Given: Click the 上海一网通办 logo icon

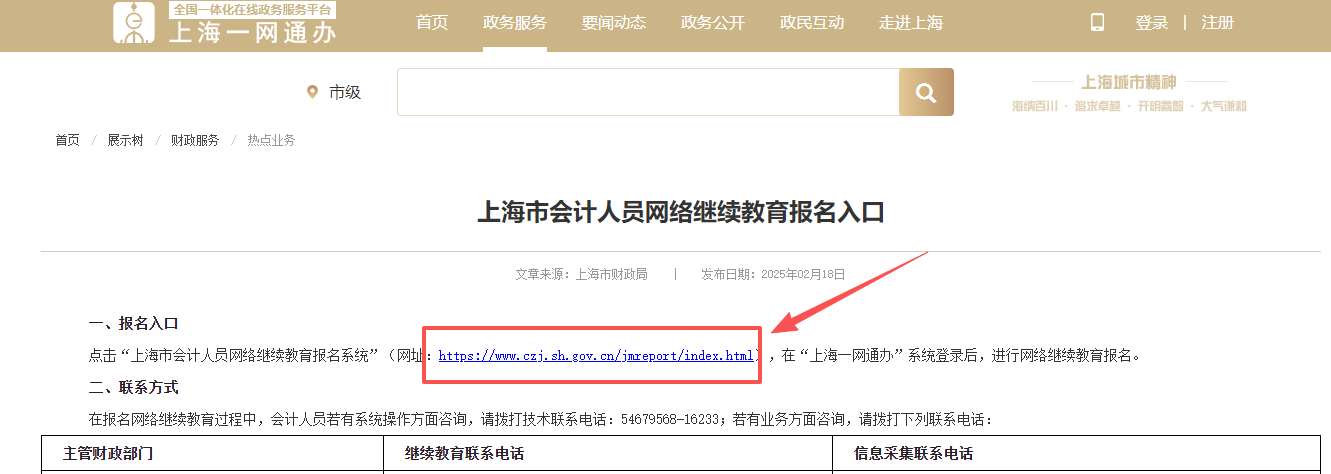Looking at the screenshot, I should (x=135, y=24).
